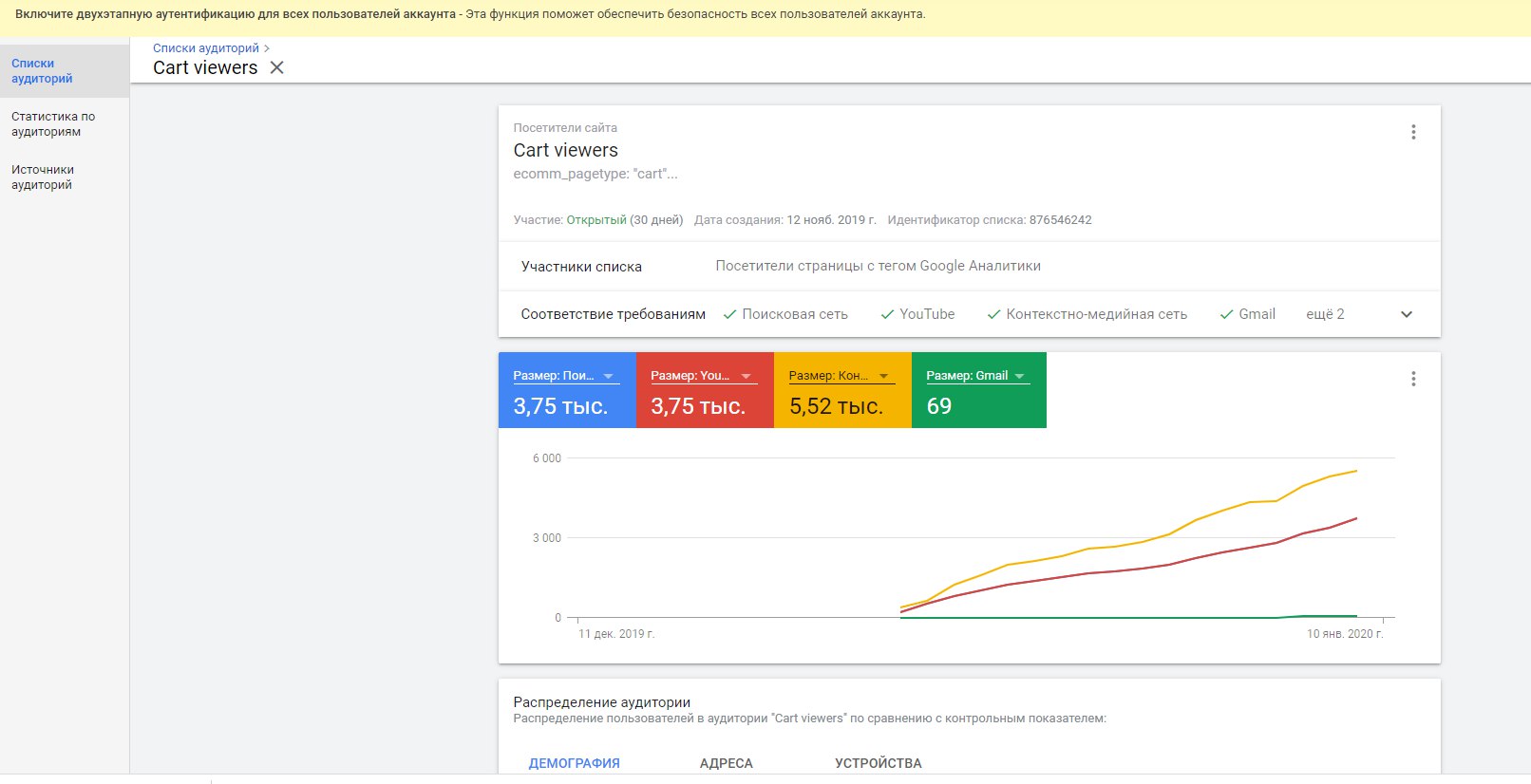Open the red YouTube size metric dropdown
The width and height of the screenshot is (1531, 784).
pyautogui.click(x=704, y=376)
